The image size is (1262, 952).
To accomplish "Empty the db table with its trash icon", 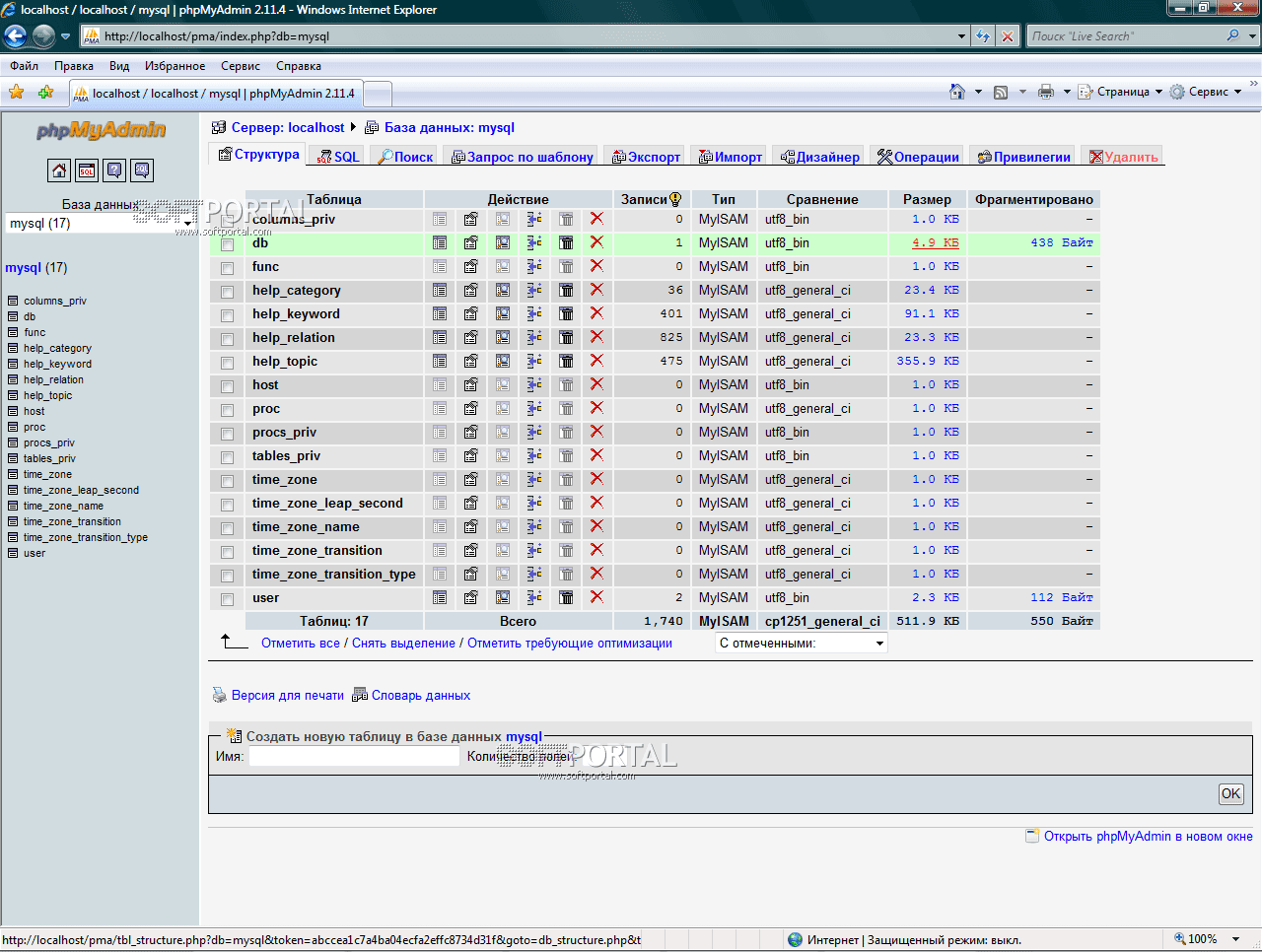I will 566,242.
